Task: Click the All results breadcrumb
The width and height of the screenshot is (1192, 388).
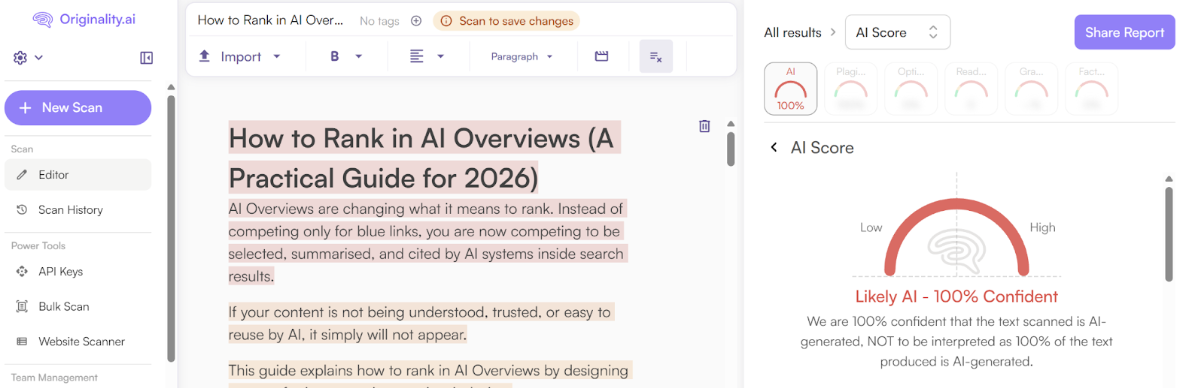Action: coord(793,33)
